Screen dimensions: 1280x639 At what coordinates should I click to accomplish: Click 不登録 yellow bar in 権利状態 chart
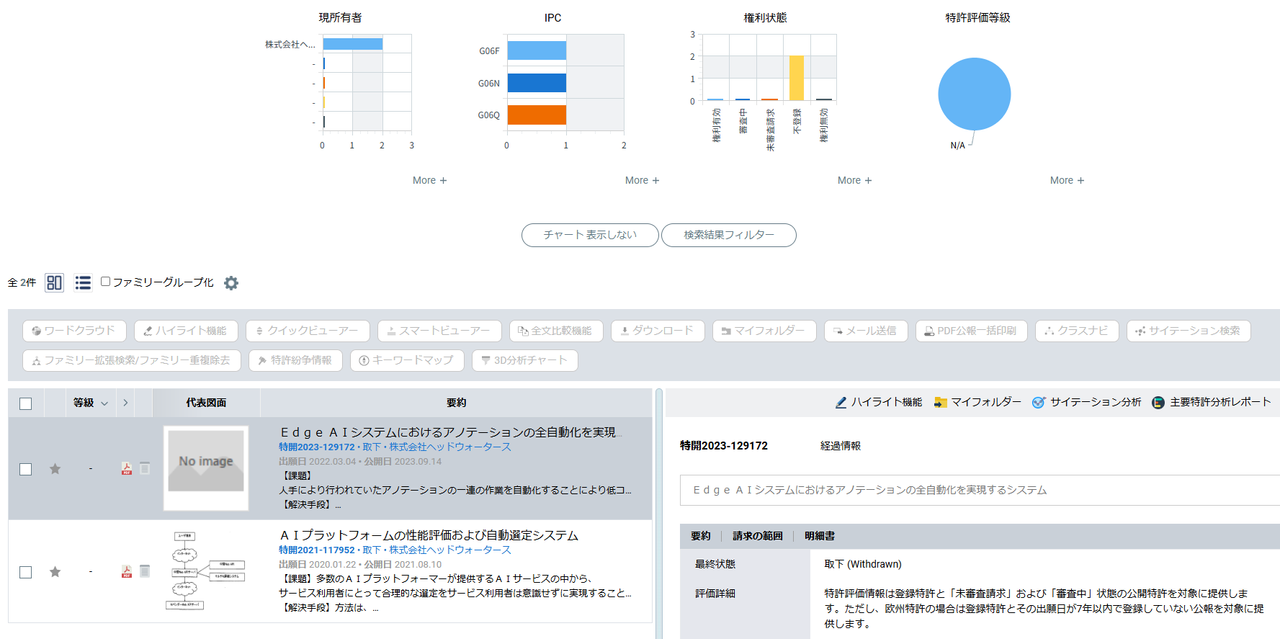(796, 78)
